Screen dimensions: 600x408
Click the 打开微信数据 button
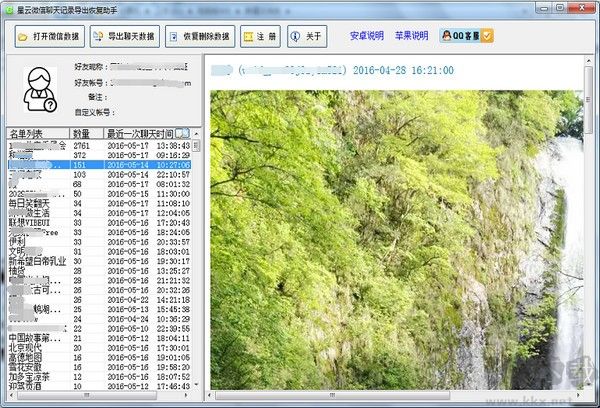click(x=50, y=36)
